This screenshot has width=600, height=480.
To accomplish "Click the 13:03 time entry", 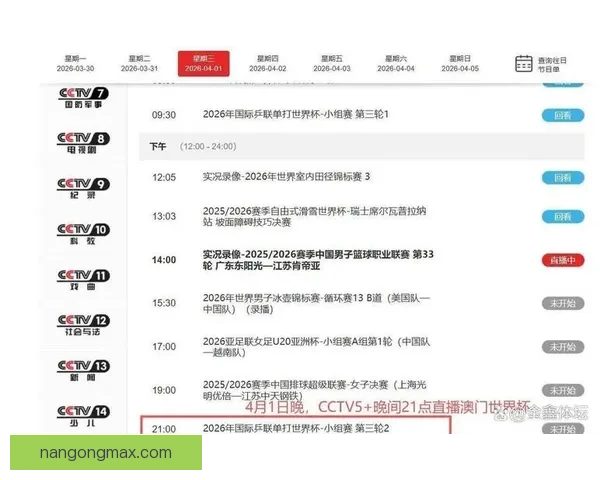I will [164, 216].
